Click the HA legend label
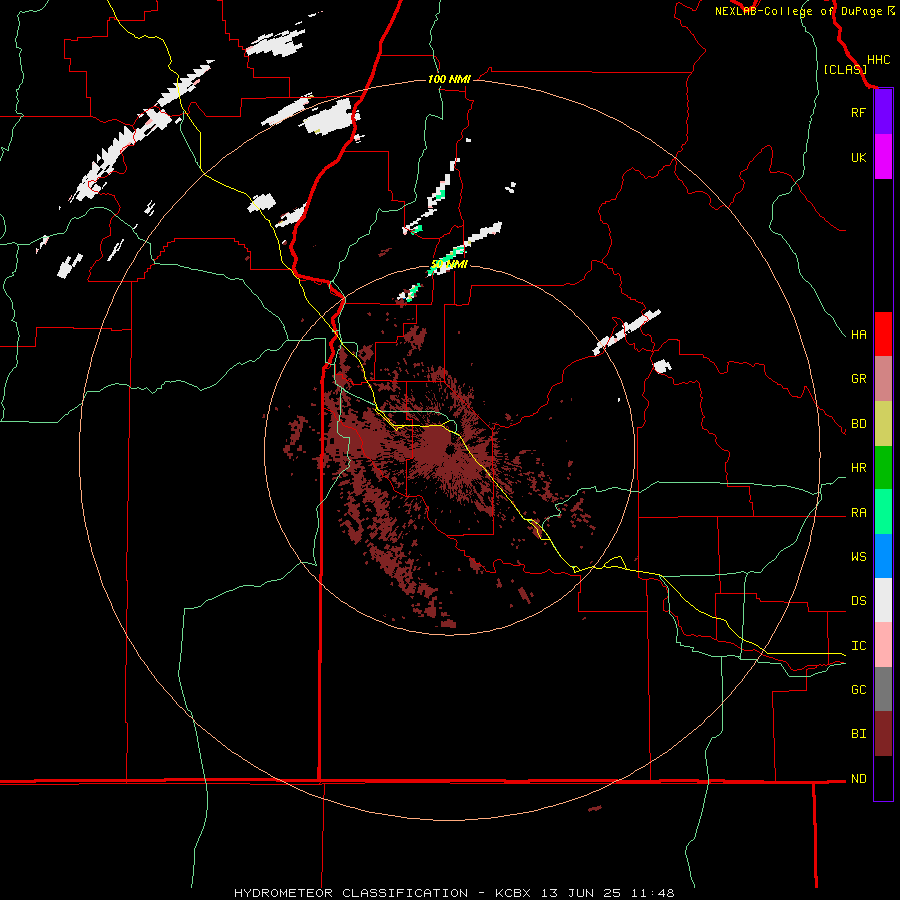Viewport: 900px width, 900px height. [858, 334]
